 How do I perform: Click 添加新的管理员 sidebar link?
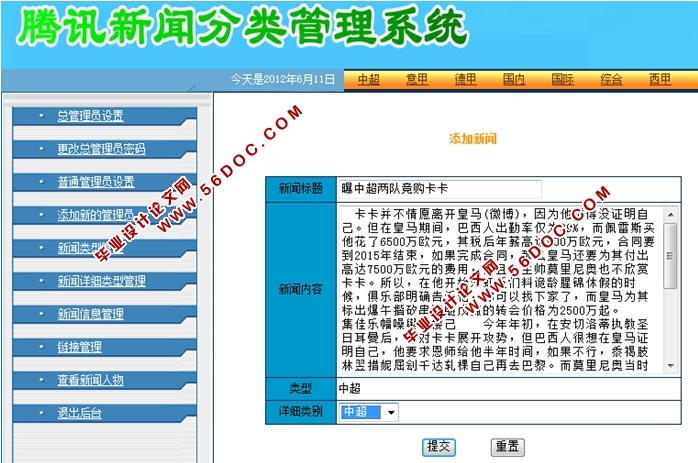click(95, 215)
